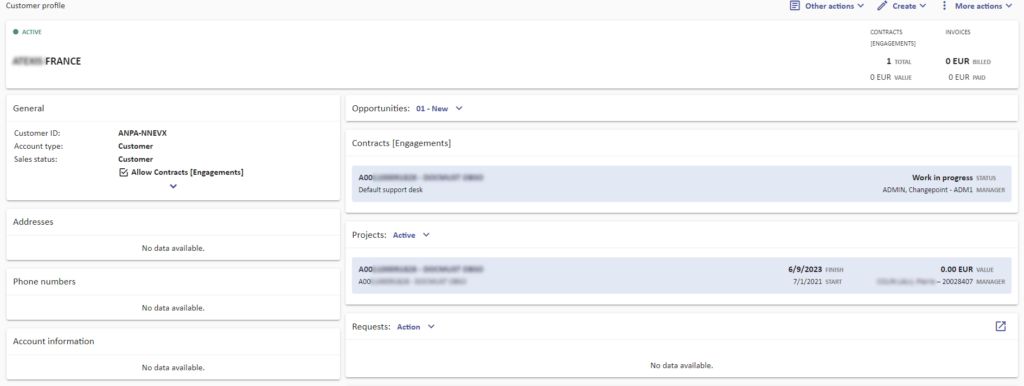The width and height of the screenshot is (1024, 386).
Task: Click the Account information section header
Action: click(x=54, y=341)
